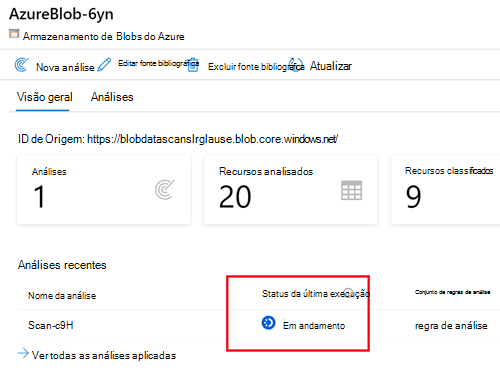
Task: Switch to the Visão geral tab
Action: (x=45, y=97)
